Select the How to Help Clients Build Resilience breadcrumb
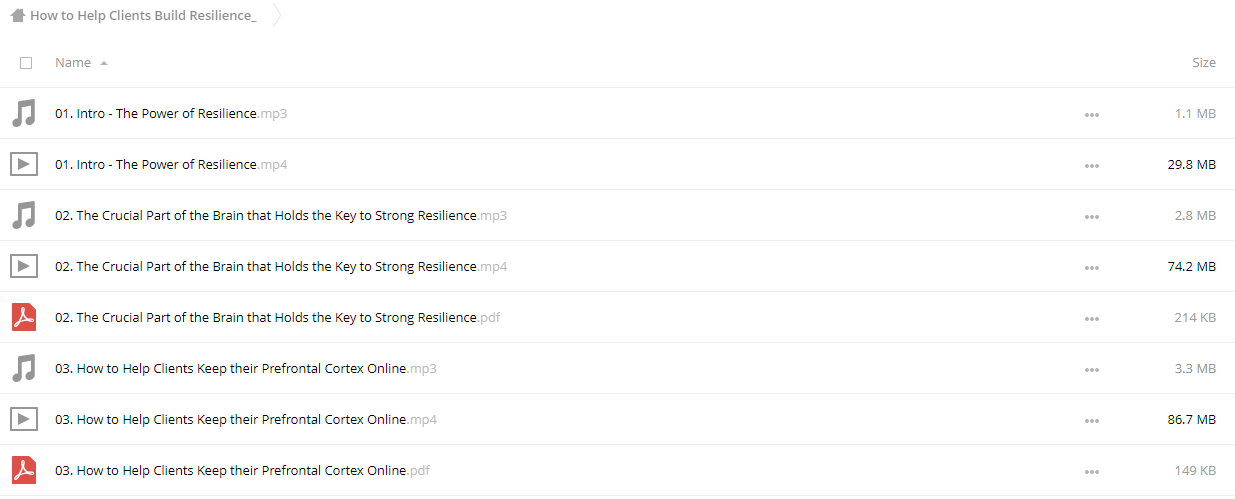 tap(143, 16)
